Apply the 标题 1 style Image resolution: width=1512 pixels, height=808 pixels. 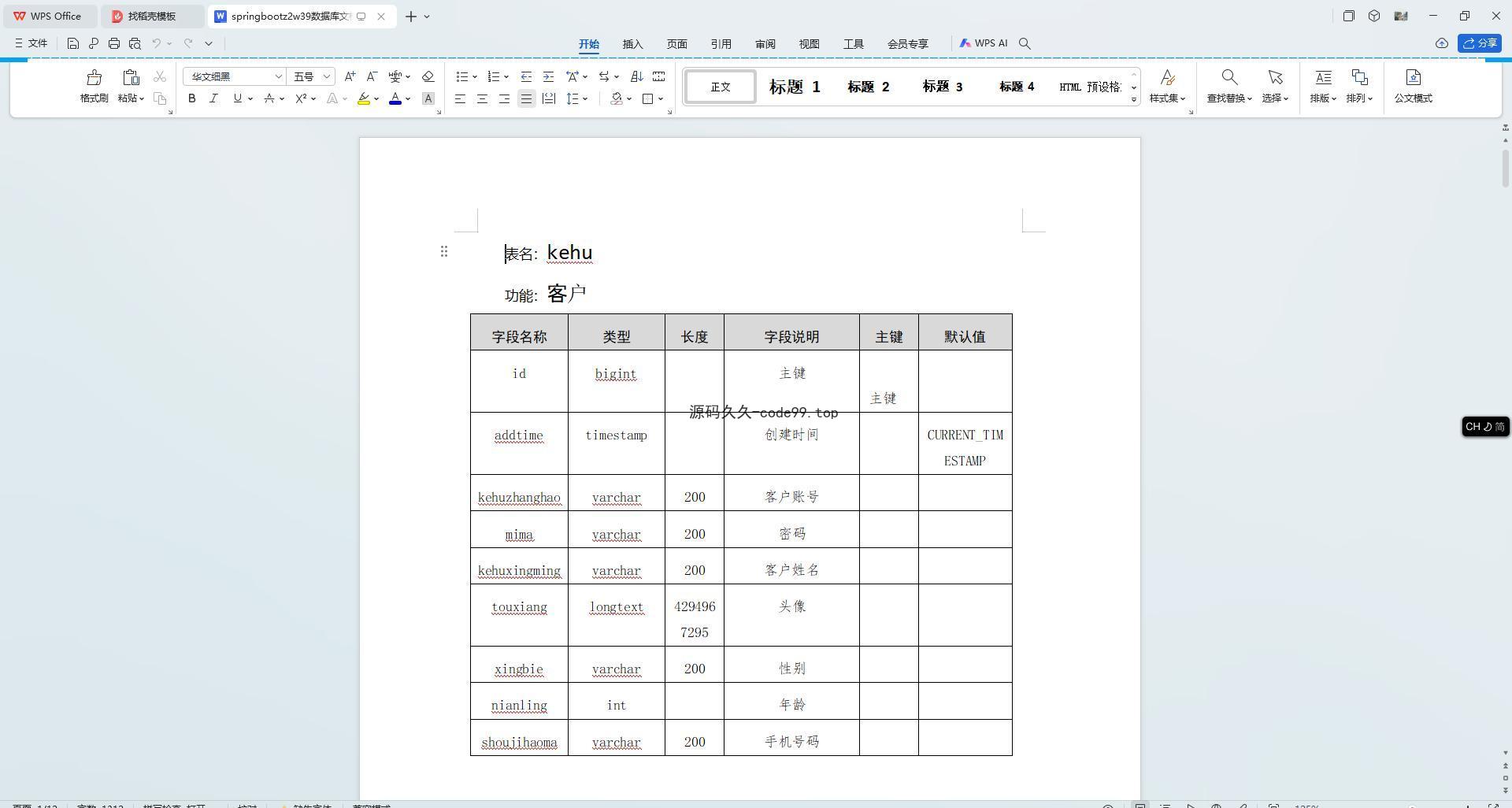point(795,87)
